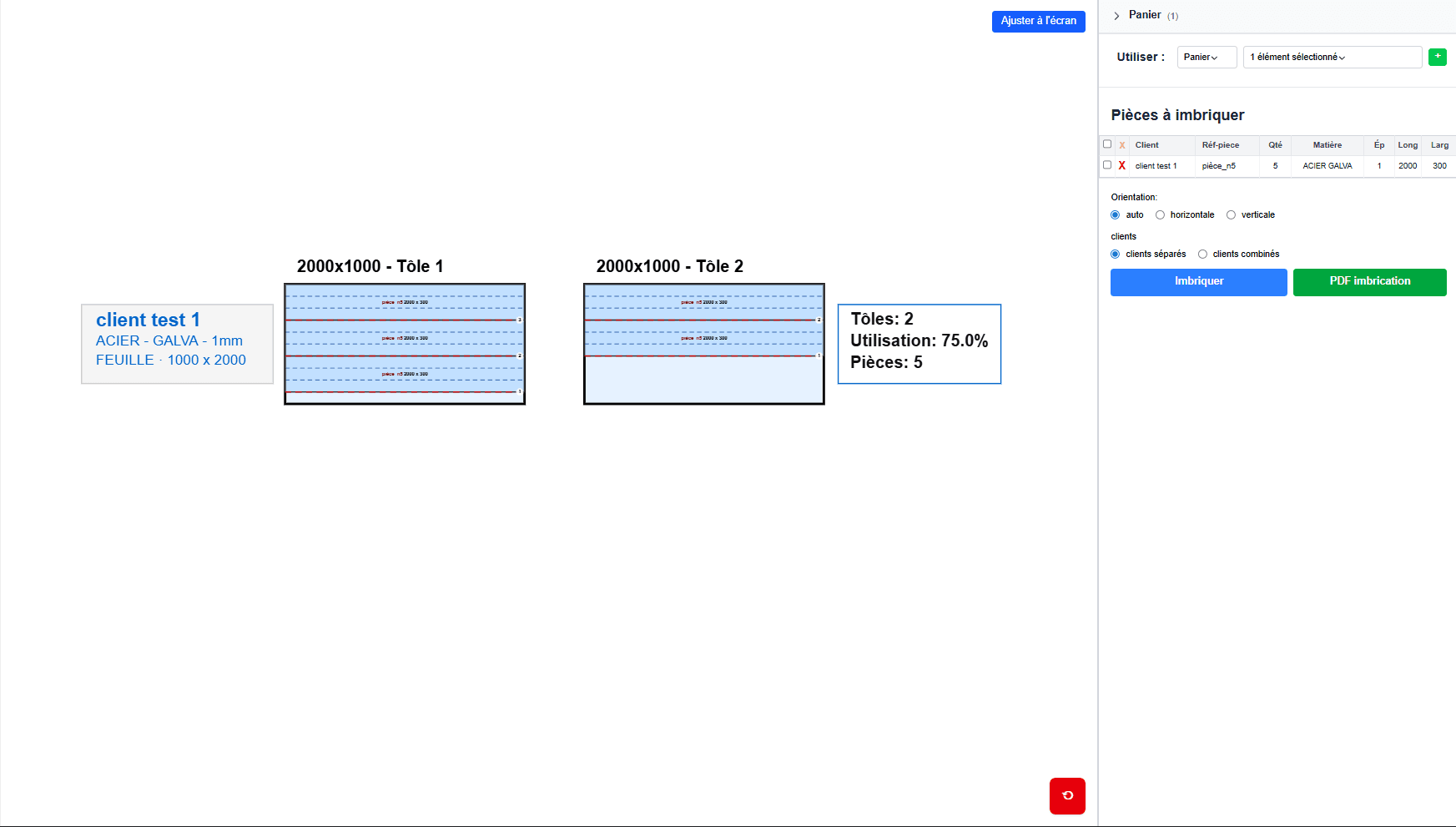Open the Panier source dropdown
This screenshot has width=1456, height=827.
point(1207,57)
